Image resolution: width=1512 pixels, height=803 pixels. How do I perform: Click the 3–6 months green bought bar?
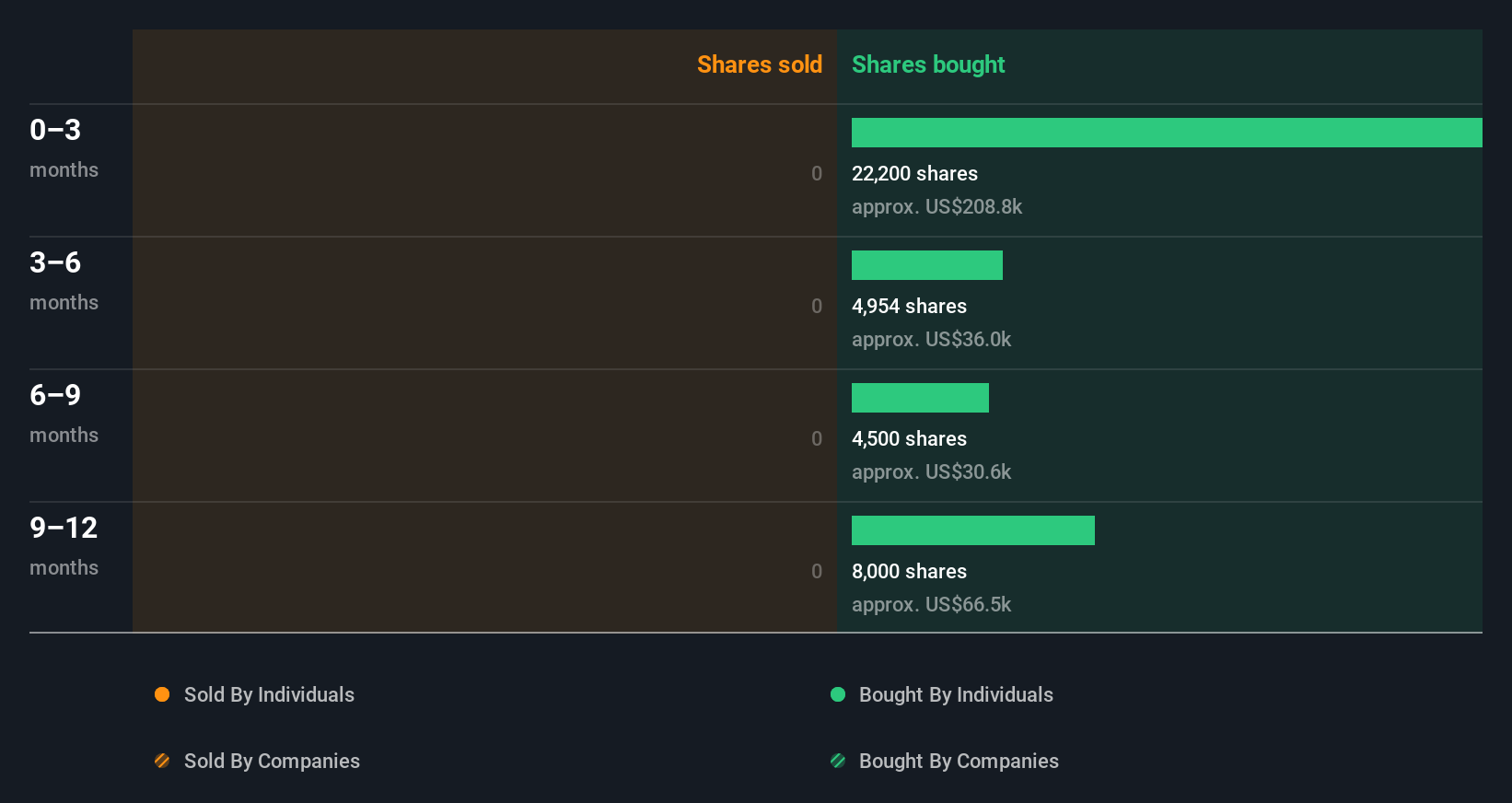click(x=927, y=265)
